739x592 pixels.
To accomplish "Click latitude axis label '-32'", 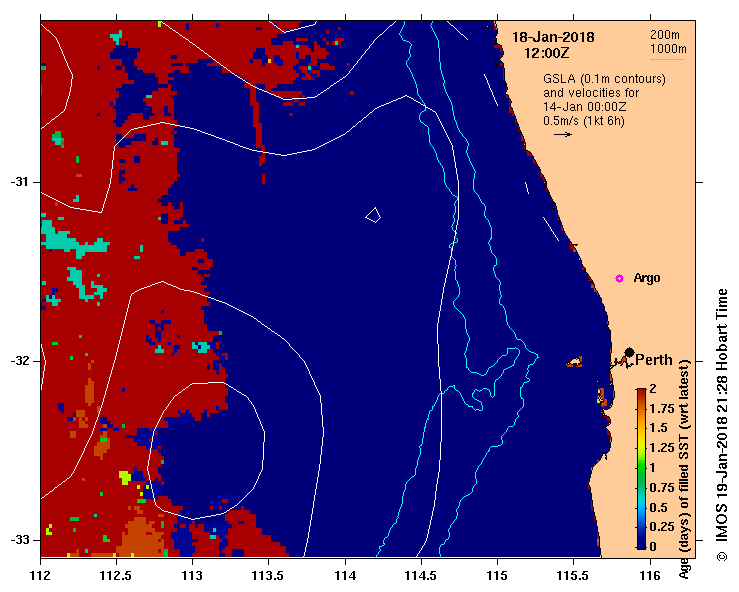I will click(19, 361).
